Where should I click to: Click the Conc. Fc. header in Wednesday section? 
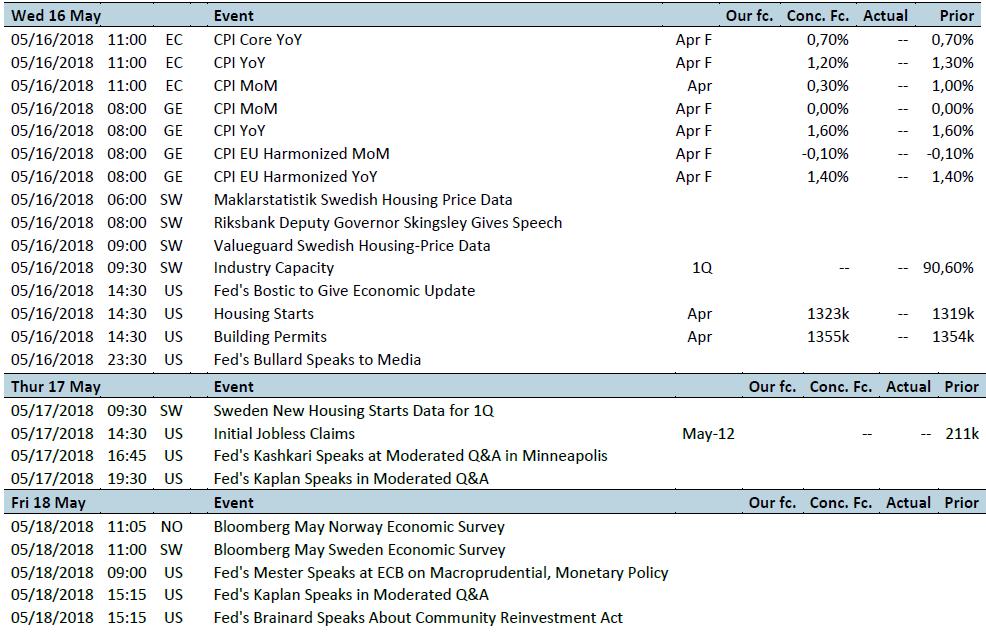click(x=817, y=16)
